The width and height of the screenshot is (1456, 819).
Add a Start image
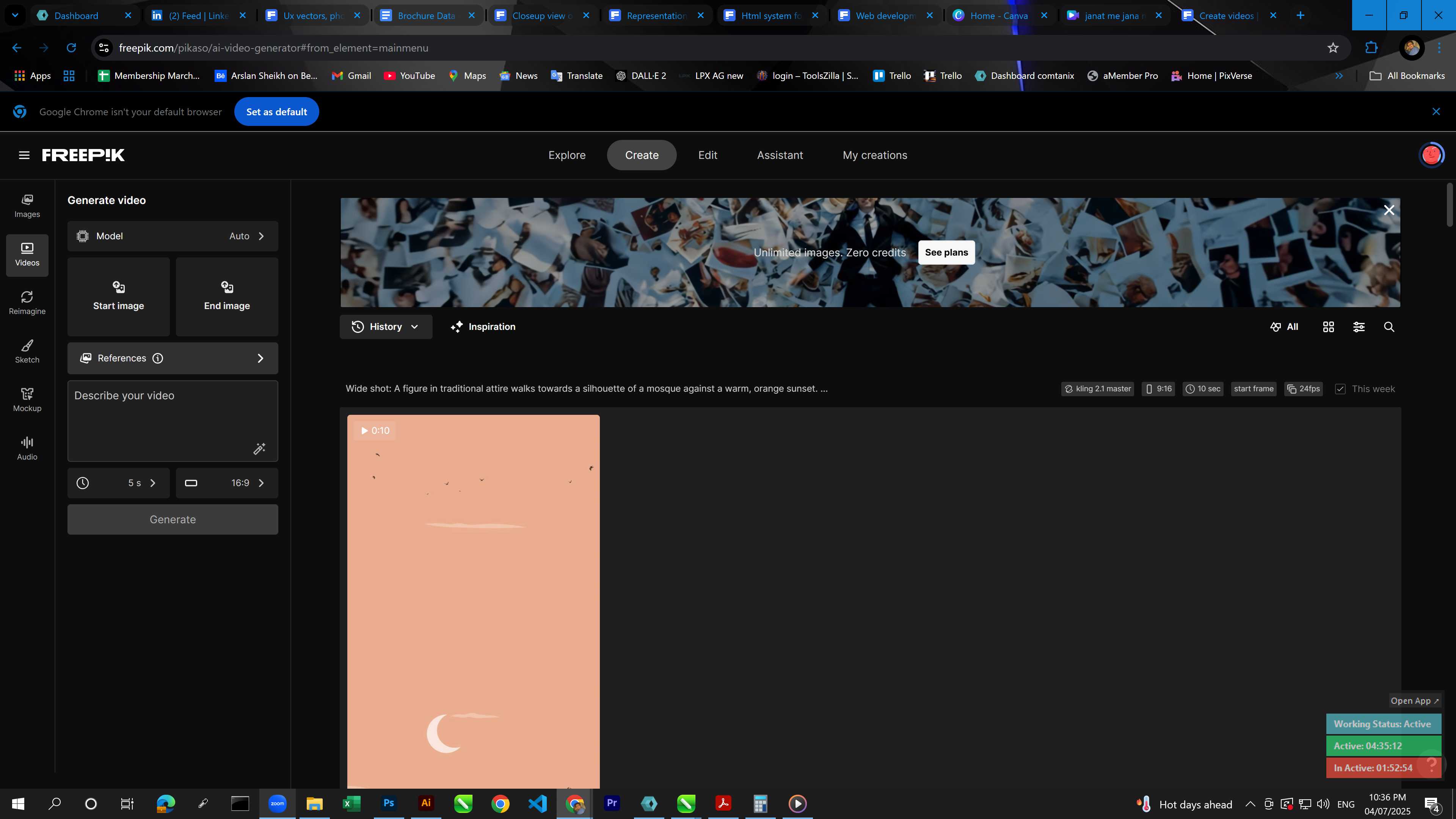pos(118,297)
